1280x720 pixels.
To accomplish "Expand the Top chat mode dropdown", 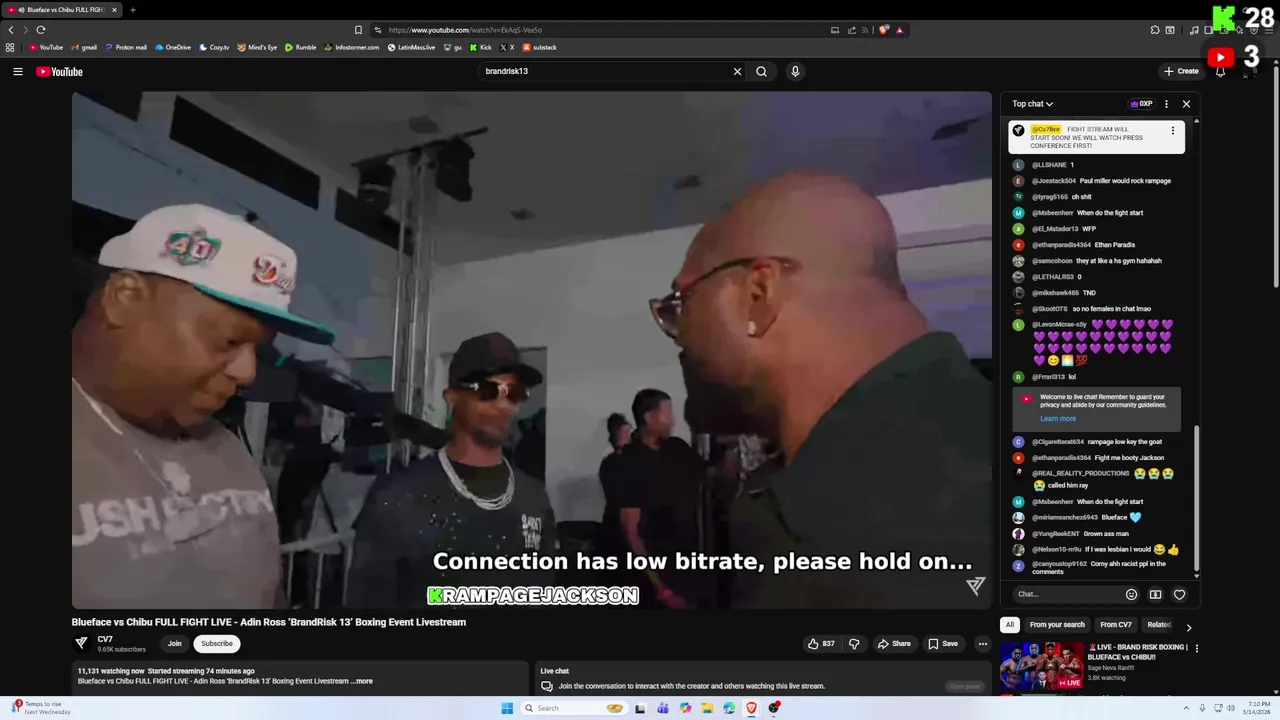I will (1032, 104).
